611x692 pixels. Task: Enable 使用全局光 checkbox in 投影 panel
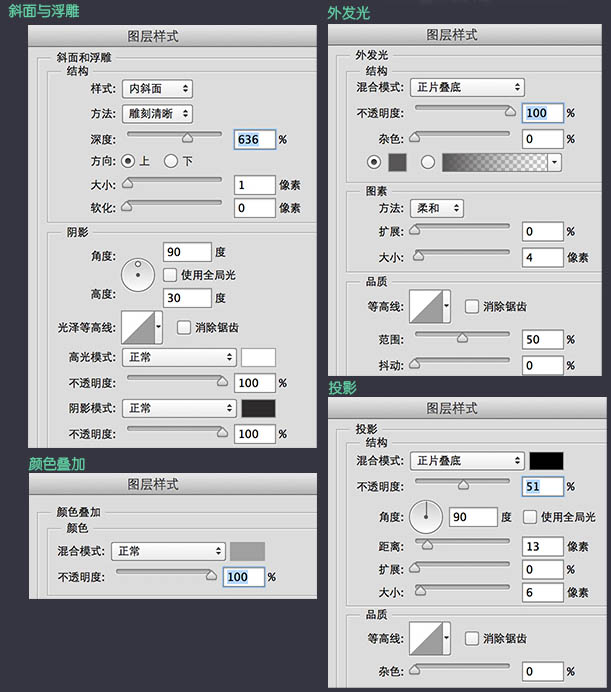(530, 517)
